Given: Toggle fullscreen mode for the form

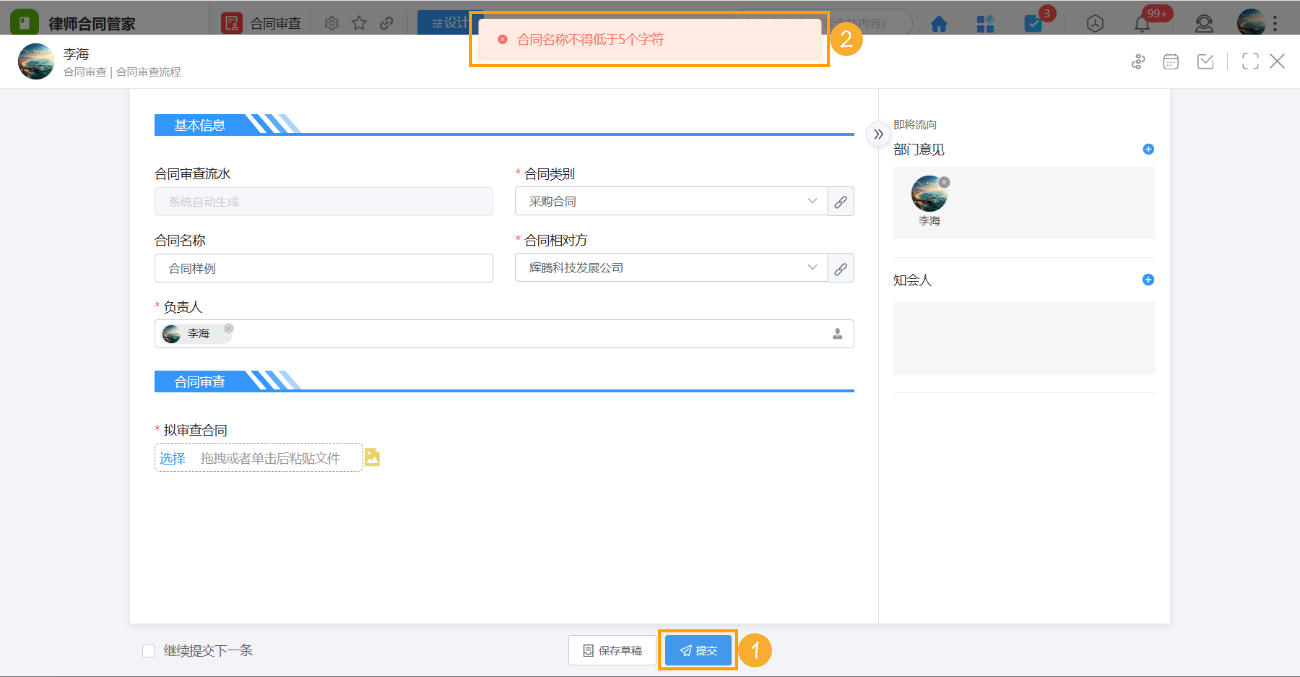Looking at the screenshot, I should tap(1250, 62).
